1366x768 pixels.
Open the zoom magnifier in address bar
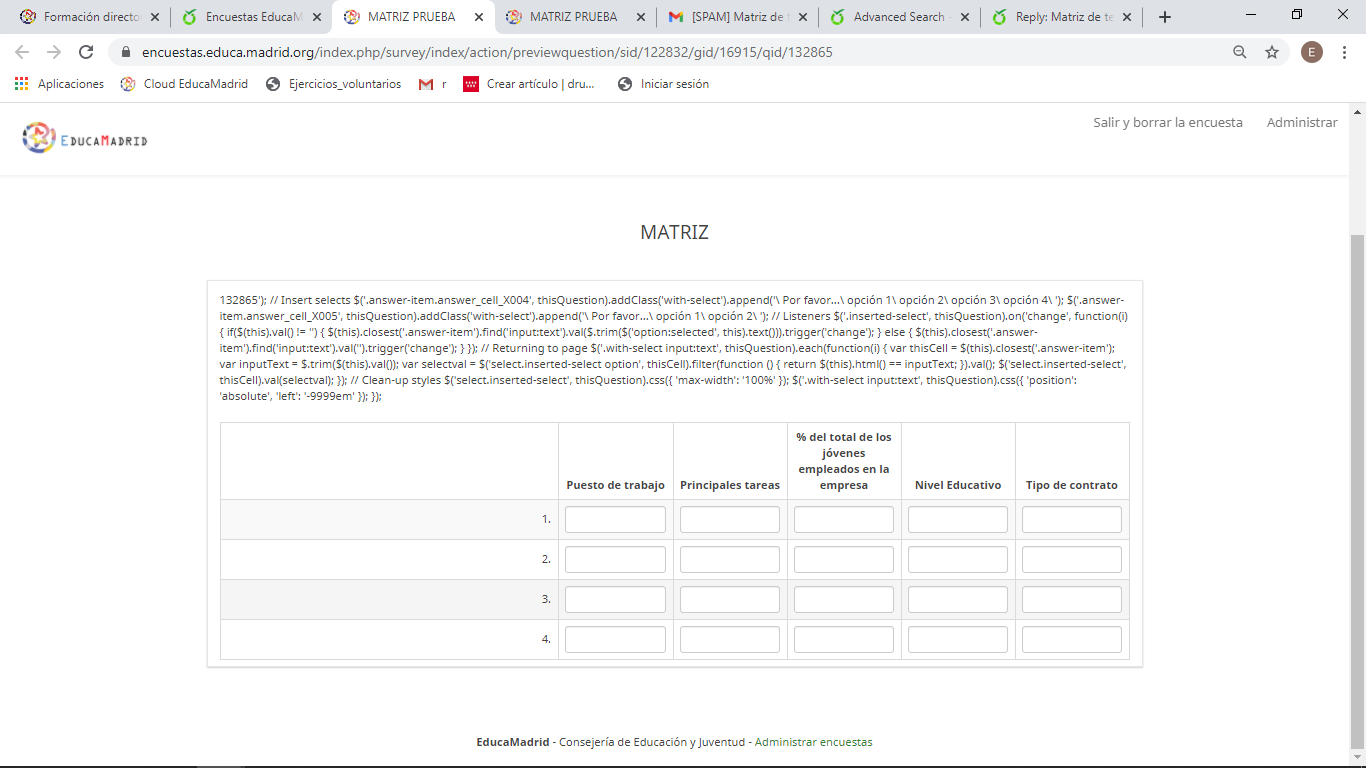[x=1240, y=52]
